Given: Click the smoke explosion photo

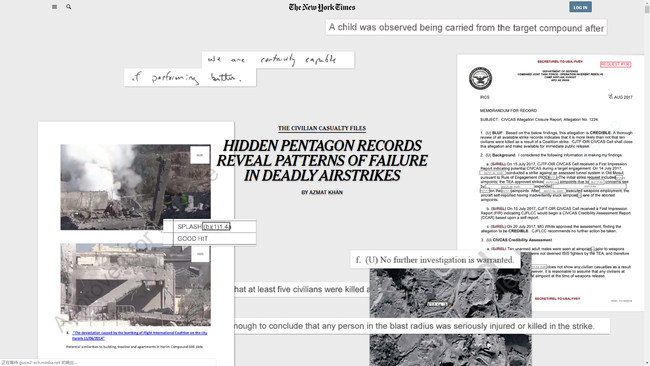Looking at the screenshot, I should 136,187.
